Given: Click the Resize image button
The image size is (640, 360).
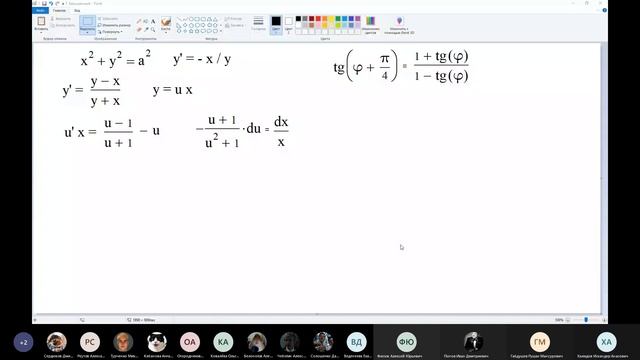Looking at the screenshot, I should (114, 25).
